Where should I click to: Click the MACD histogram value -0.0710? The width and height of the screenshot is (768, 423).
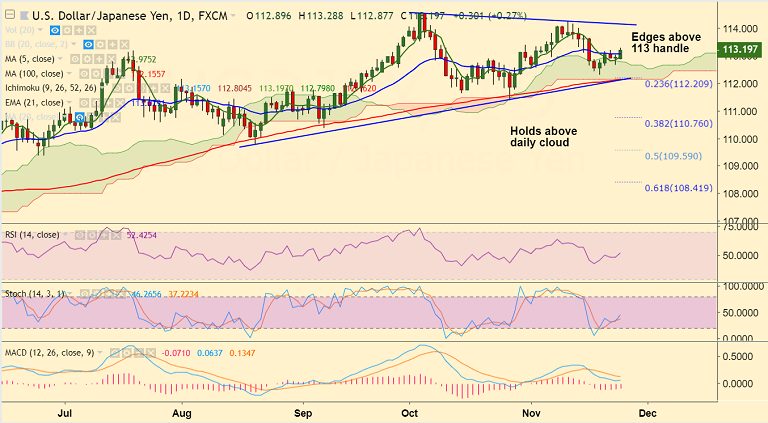click(176, 353)
